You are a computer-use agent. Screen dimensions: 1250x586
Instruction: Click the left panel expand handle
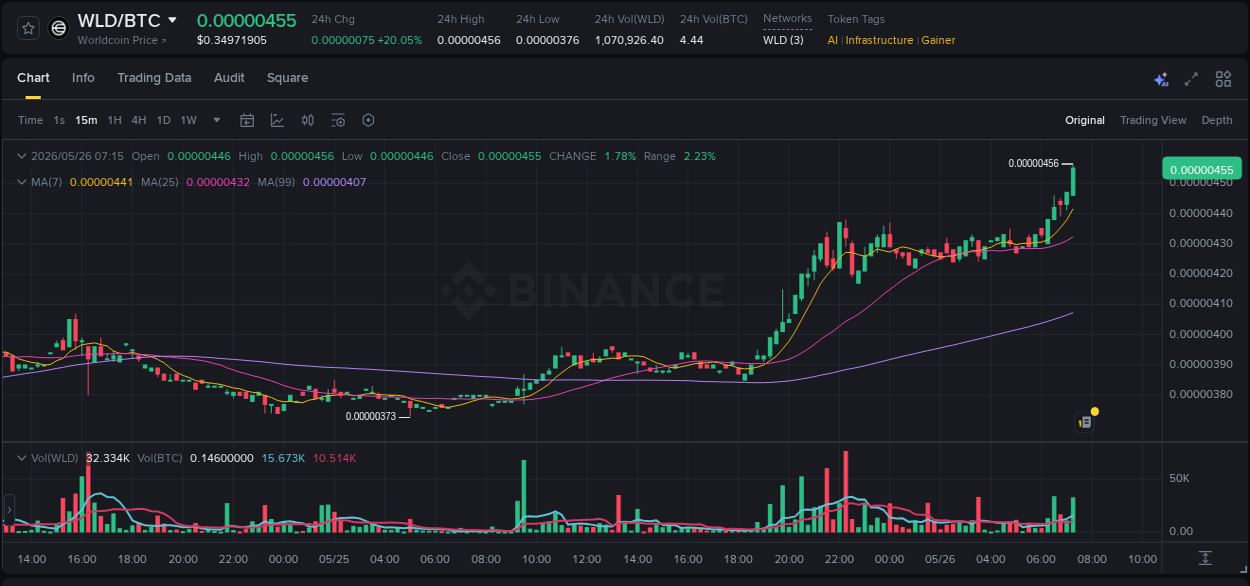(x=9, y=510)
